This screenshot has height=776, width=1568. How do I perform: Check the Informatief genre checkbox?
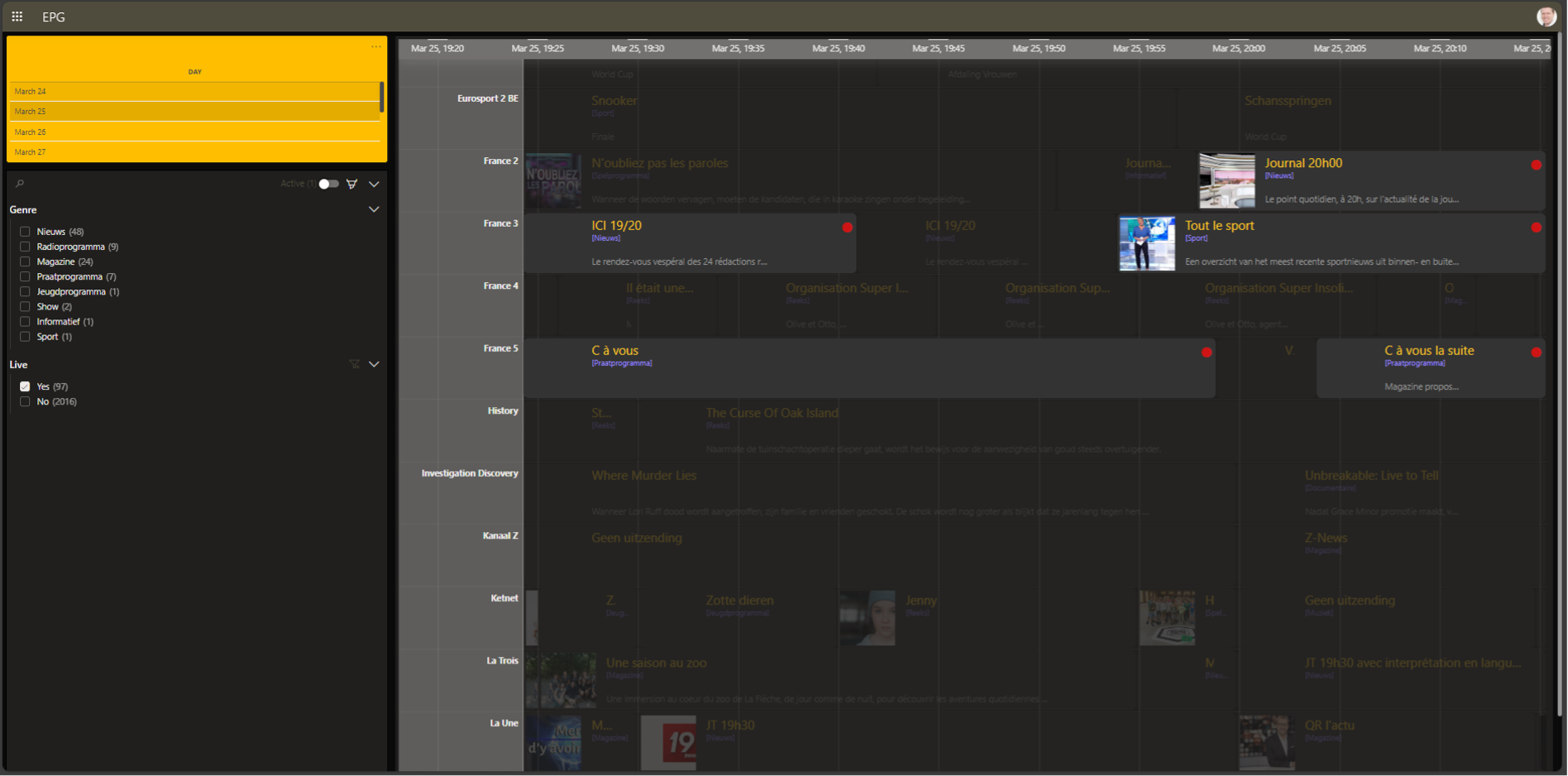point(25,322)
